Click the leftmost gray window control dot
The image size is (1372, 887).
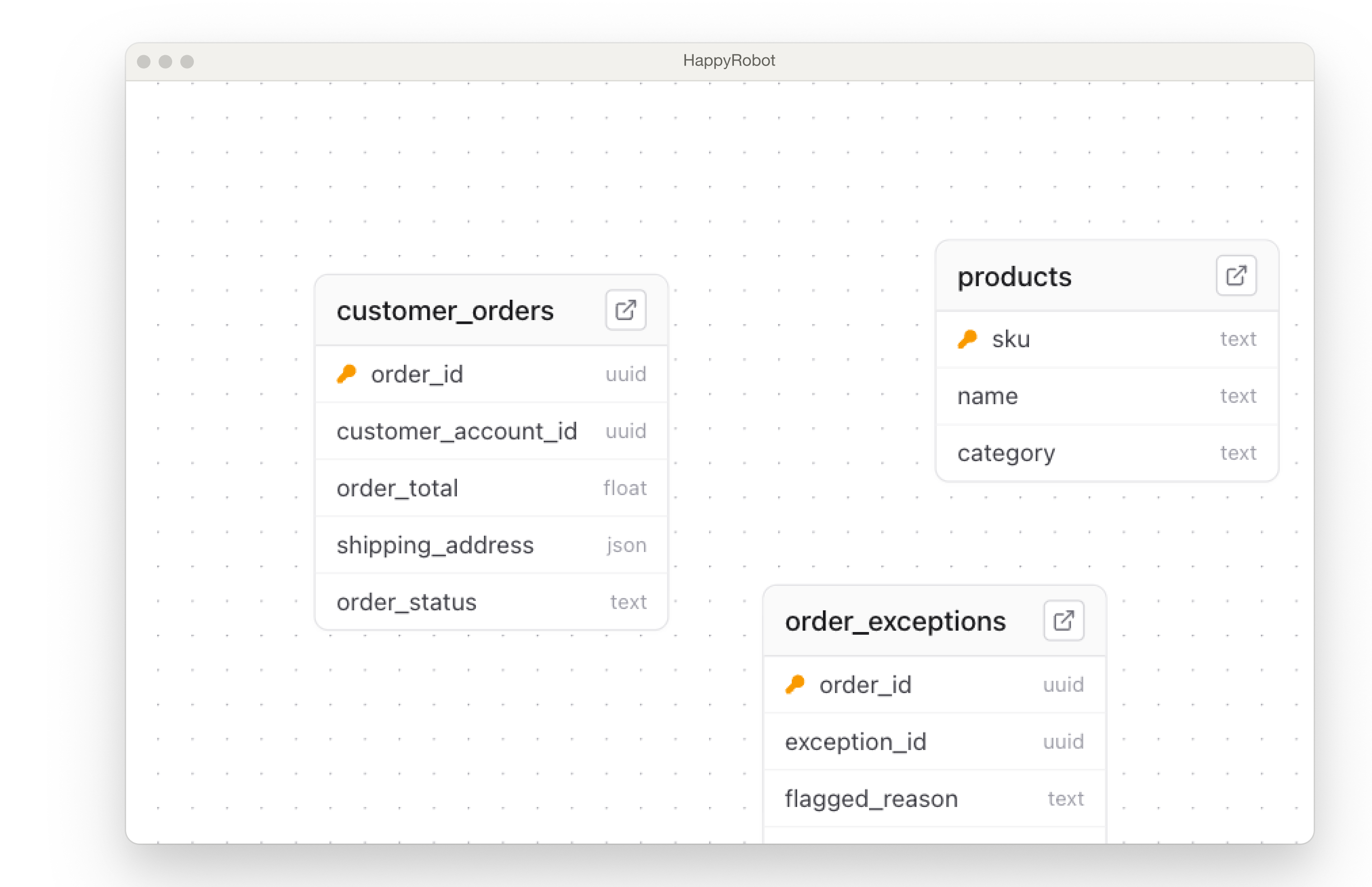pyautogui.click(x=144, y=61)
